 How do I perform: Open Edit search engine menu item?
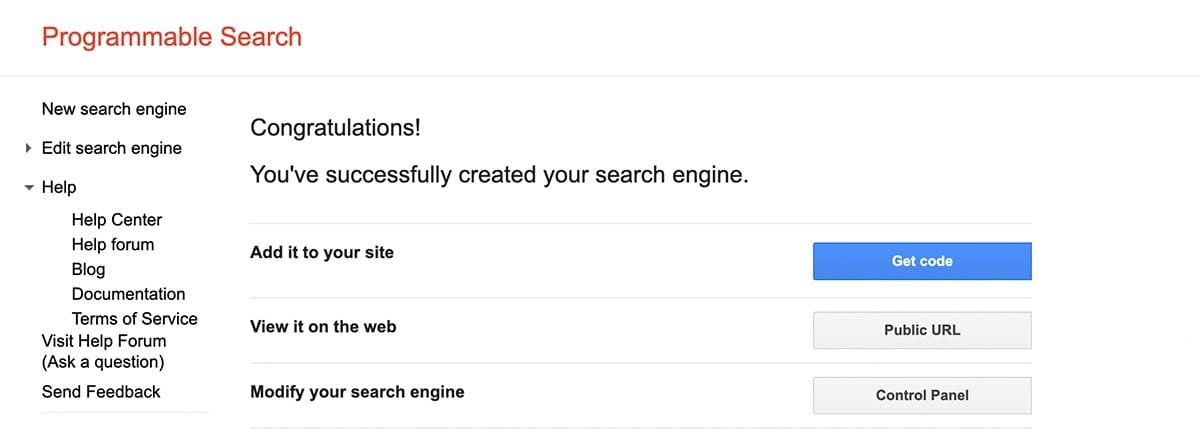(x=112, y=148)
